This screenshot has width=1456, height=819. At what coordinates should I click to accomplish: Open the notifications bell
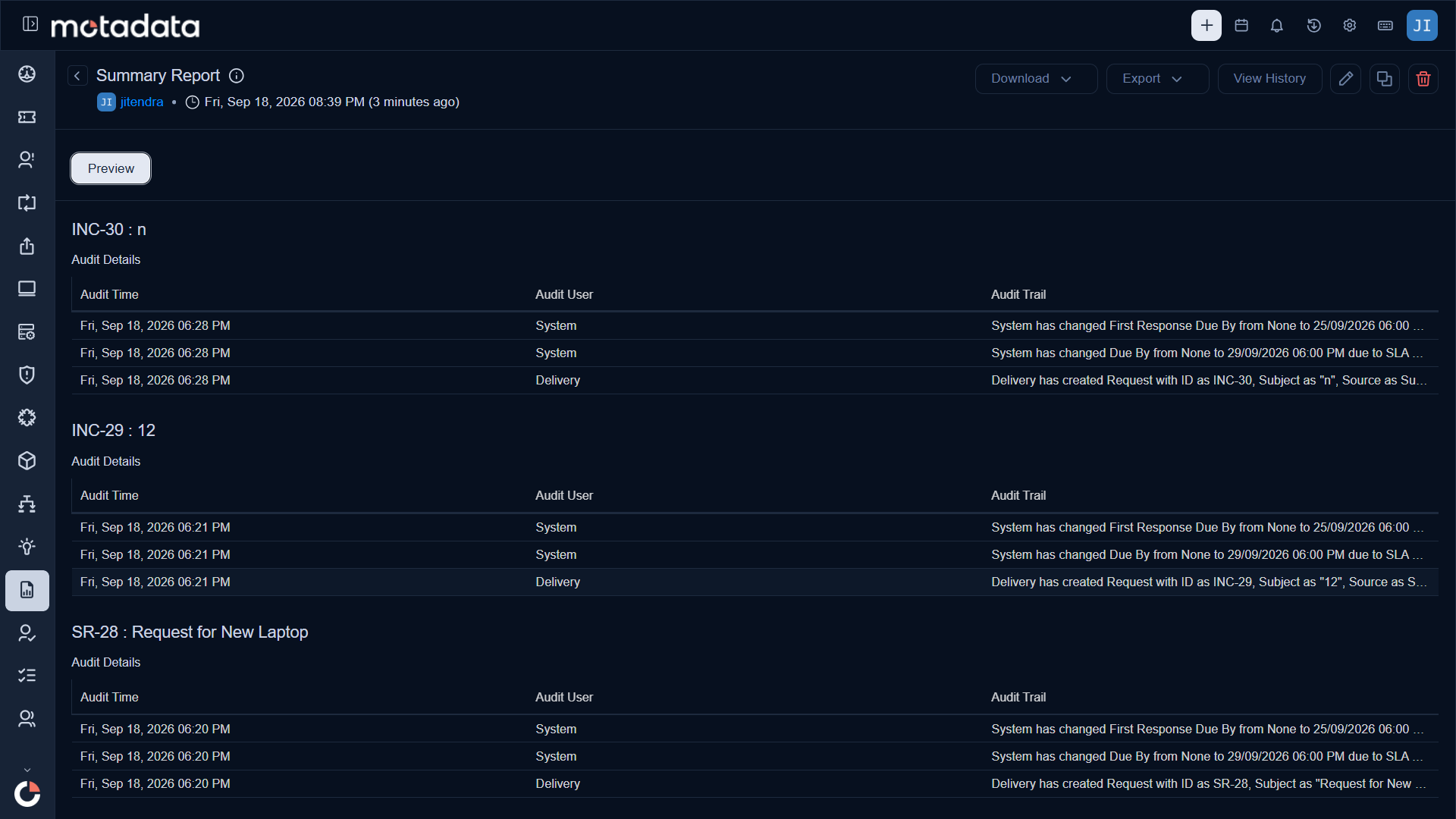tap(1277, 26)
